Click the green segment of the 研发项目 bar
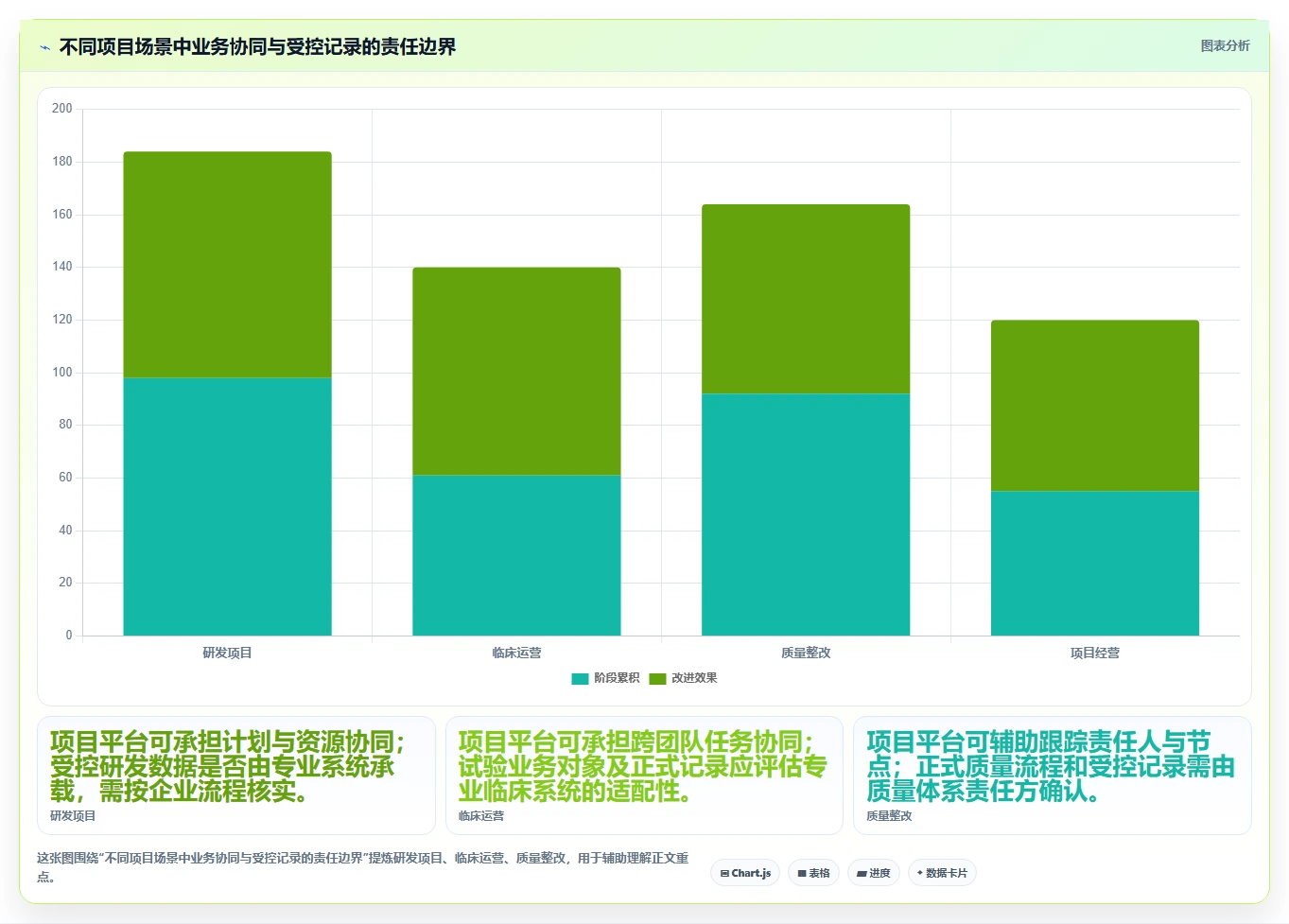The image size is (1289, 924). [x=227, y=265]
